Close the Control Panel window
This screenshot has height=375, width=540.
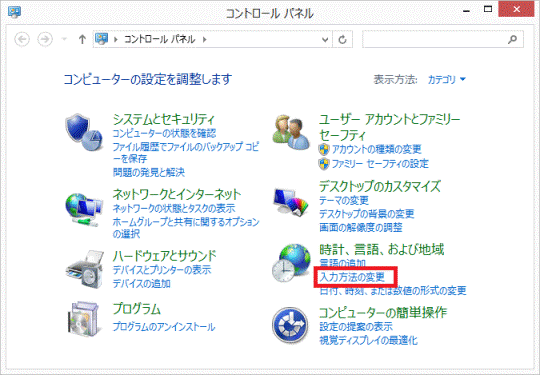point(516,9)
